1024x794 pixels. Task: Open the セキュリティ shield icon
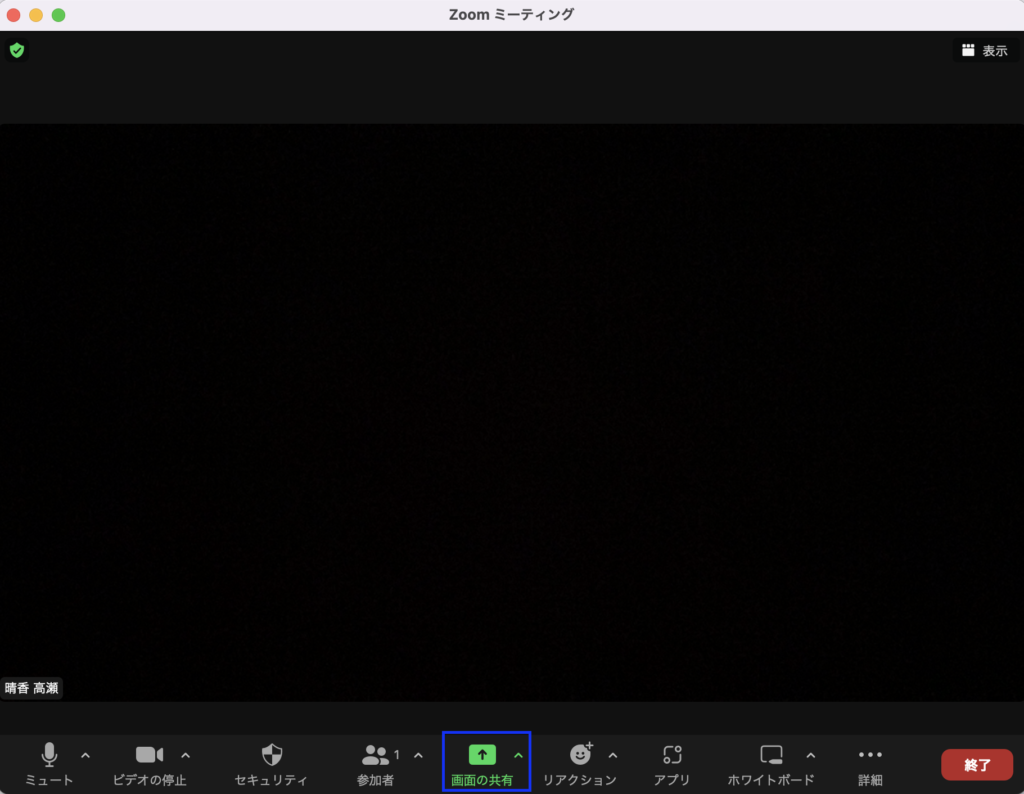271,756
